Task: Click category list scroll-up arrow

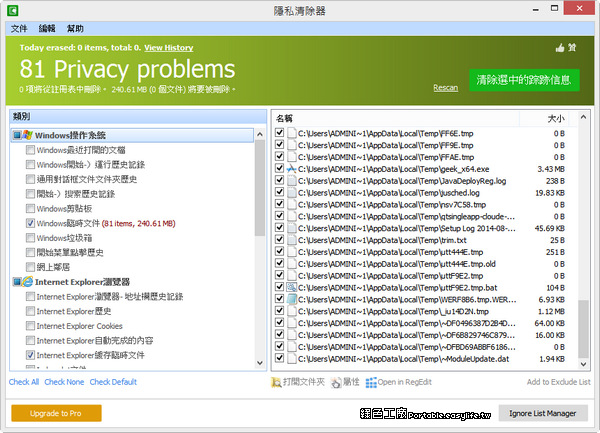Action: click(260, 134)
